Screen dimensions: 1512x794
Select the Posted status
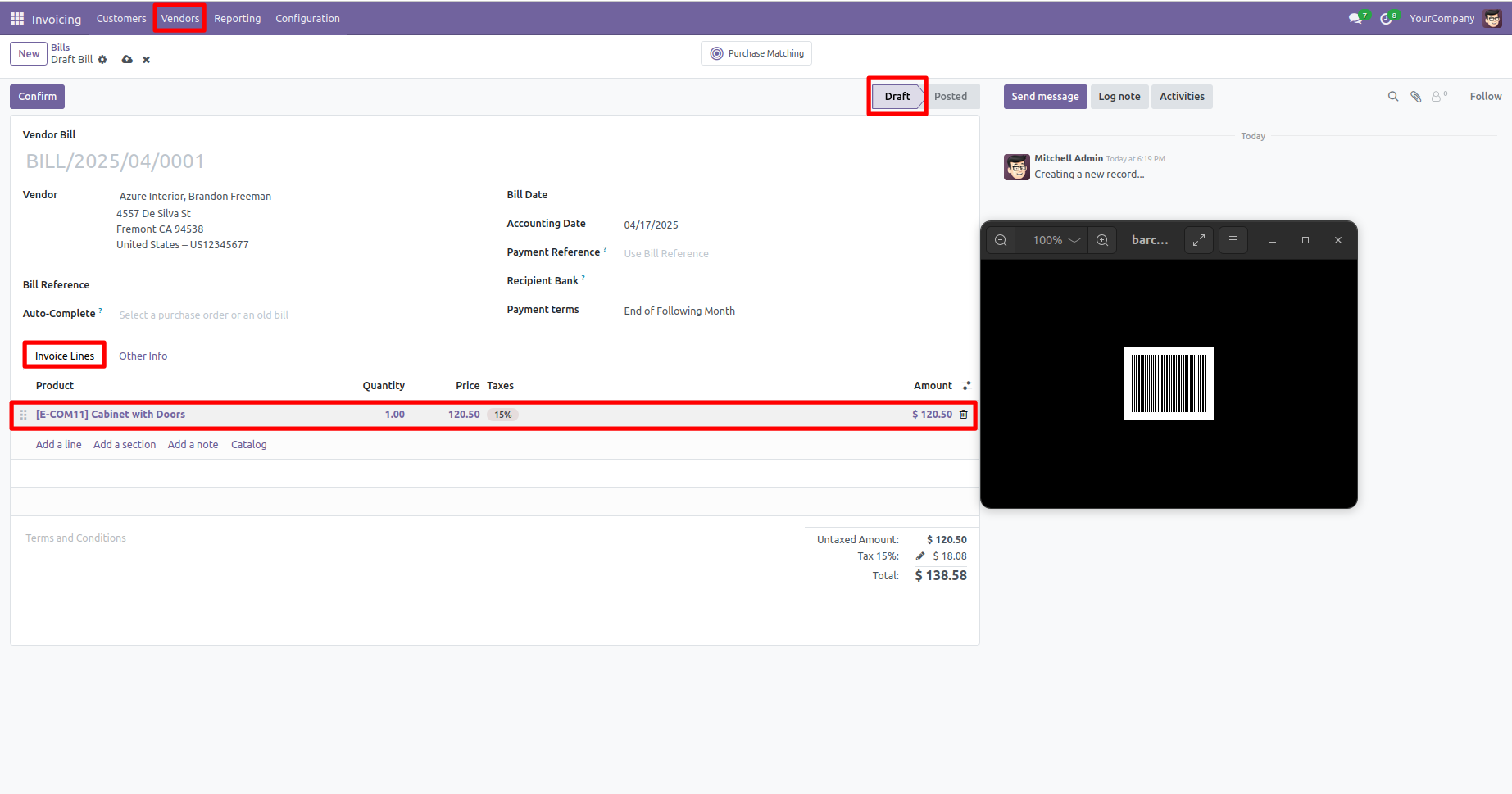click(x=951, y=97)
